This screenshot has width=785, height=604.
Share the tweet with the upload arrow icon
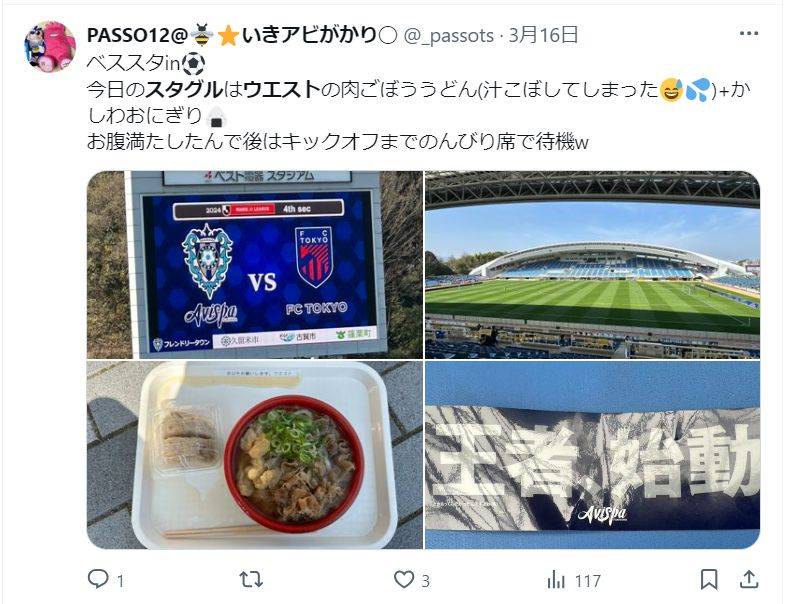[748, 579]
